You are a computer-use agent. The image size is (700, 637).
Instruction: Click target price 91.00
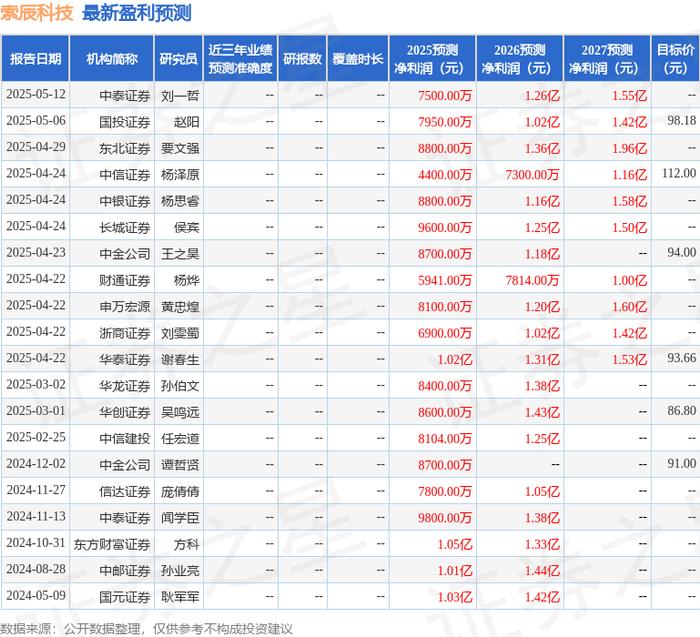[x=682, y=463]
